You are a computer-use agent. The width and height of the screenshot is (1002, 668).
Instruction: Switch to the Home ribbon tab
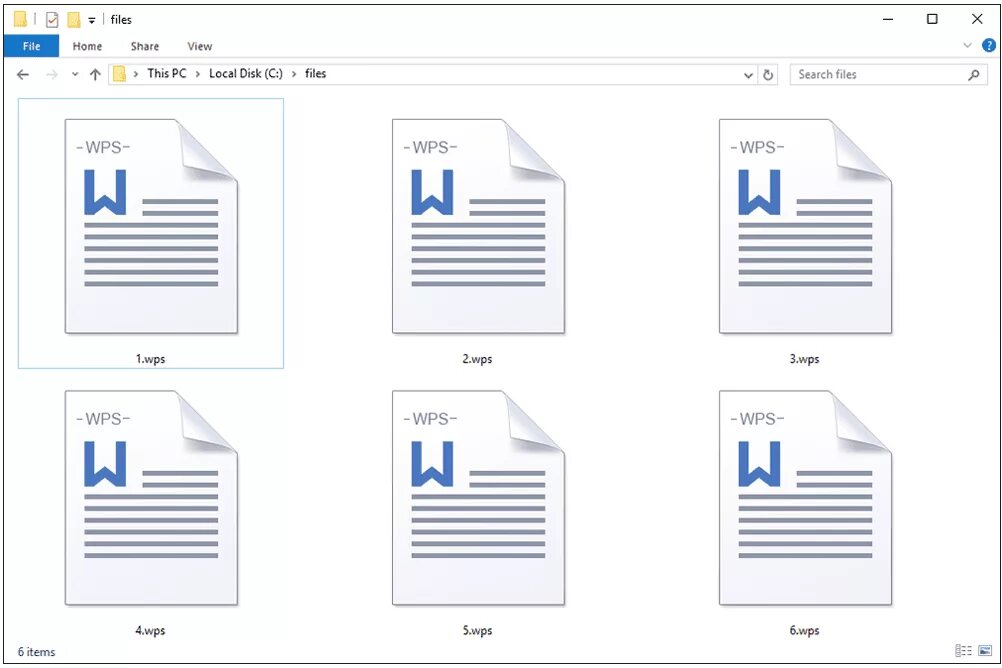pyautogui.click(x=88, y=46)
